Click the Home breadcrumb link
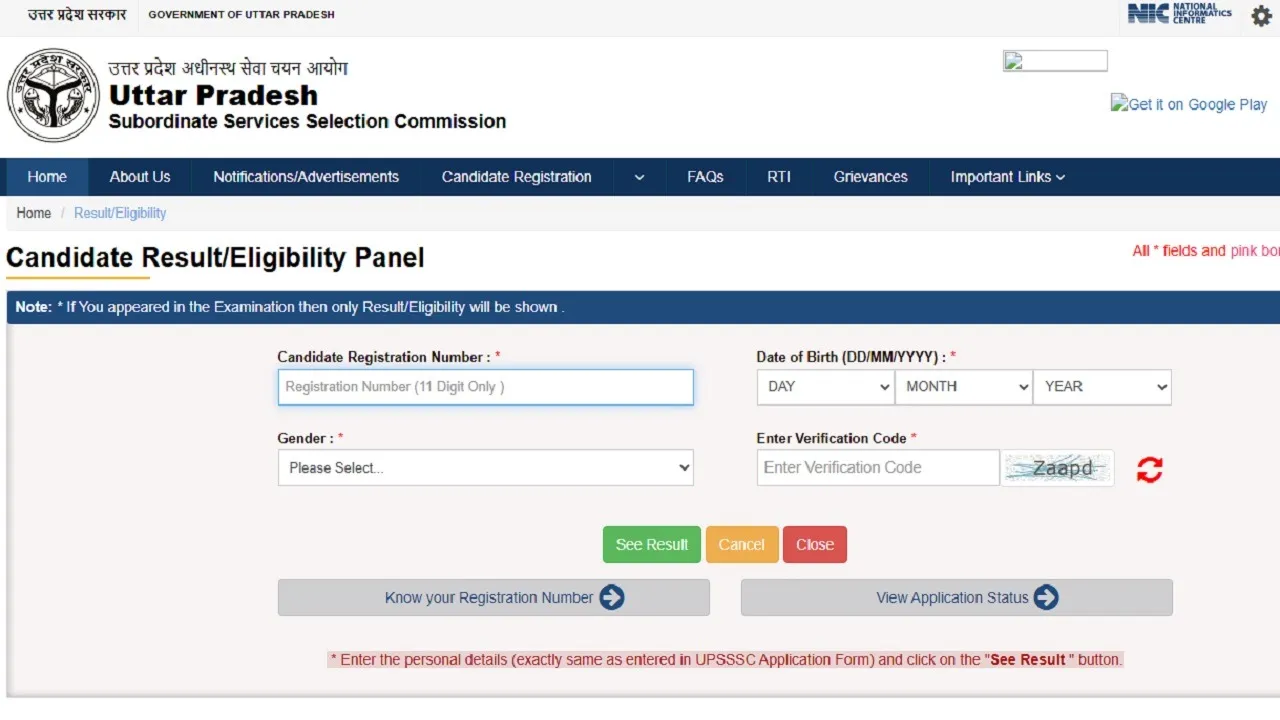 click(x=33, y=213)
